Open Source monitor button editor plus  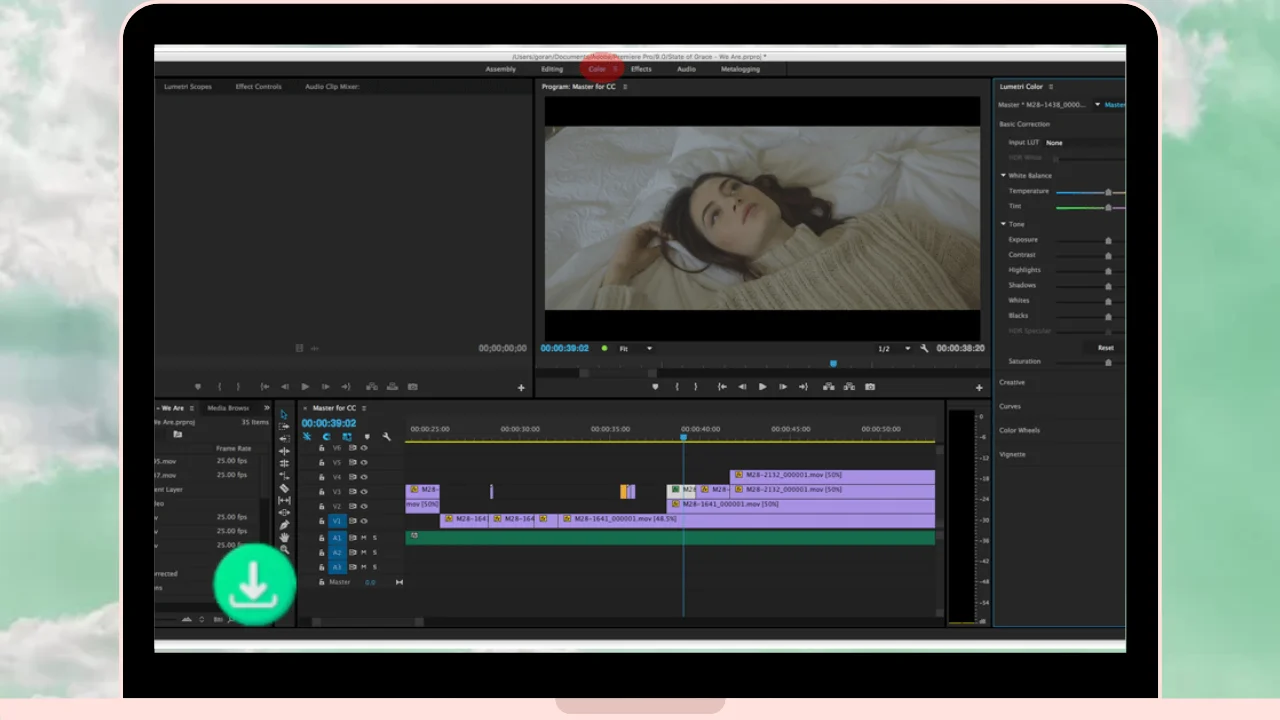point(521,388)
